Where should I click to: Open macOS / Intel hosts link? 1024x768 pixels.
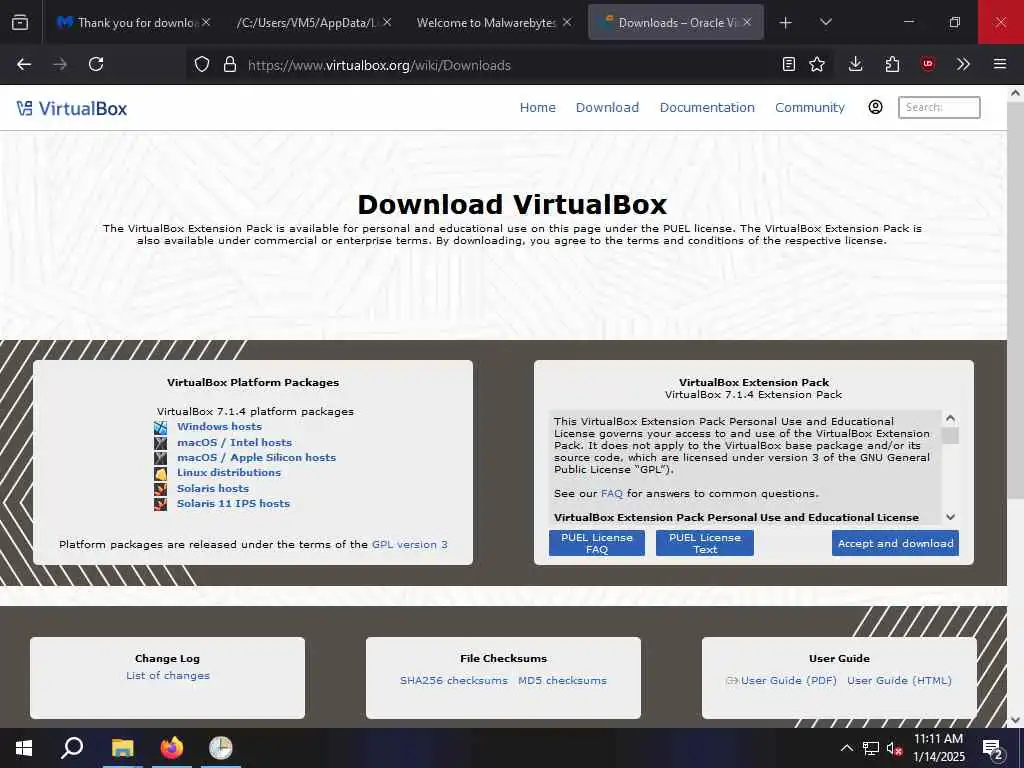tap(234, 442)
